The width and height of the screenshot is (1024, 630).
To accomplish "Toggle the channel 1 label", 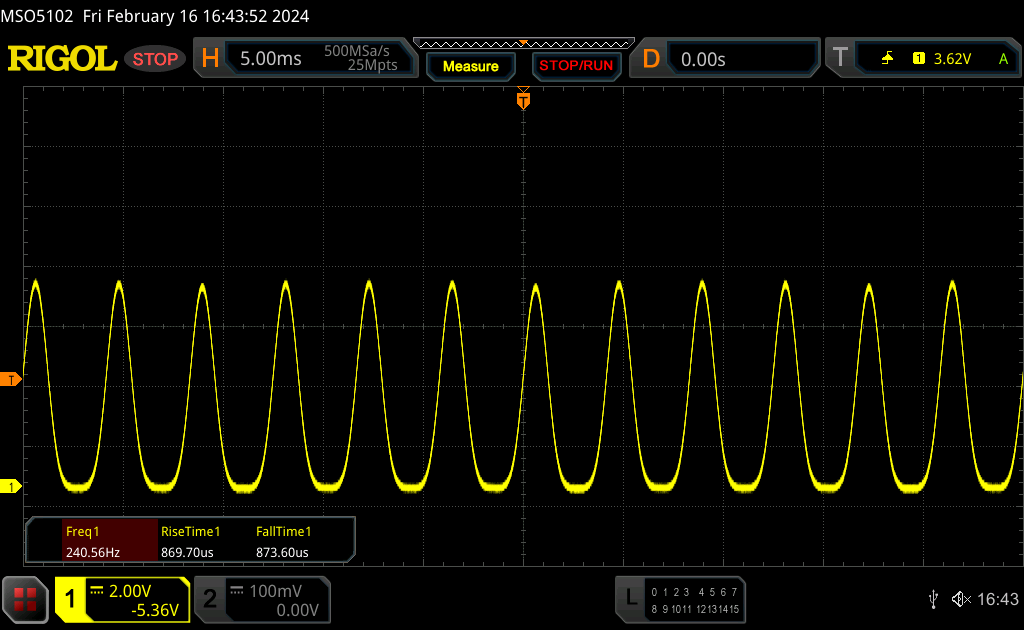I will [x=70, y=599].
